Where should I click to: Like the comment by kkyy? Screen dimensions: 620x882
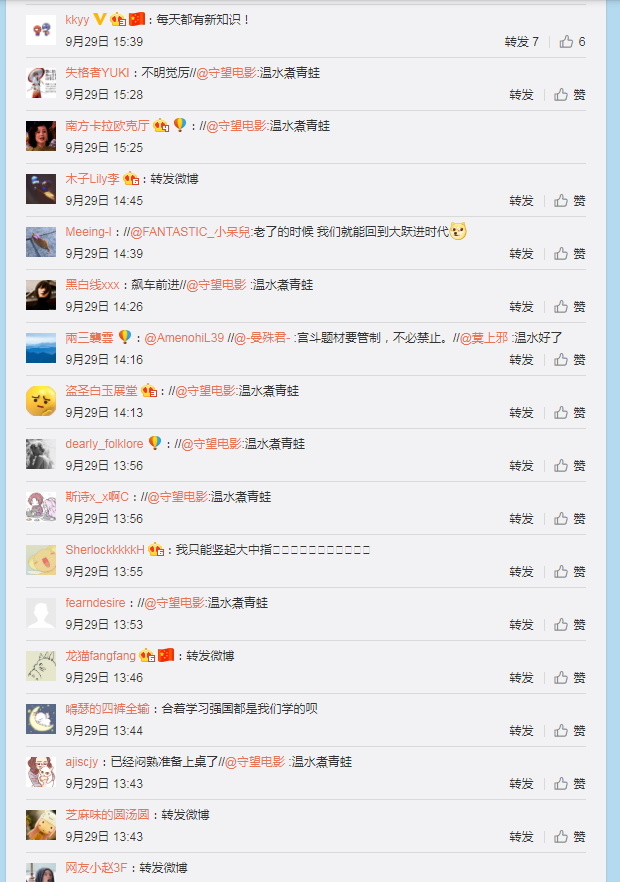[572, 42]
